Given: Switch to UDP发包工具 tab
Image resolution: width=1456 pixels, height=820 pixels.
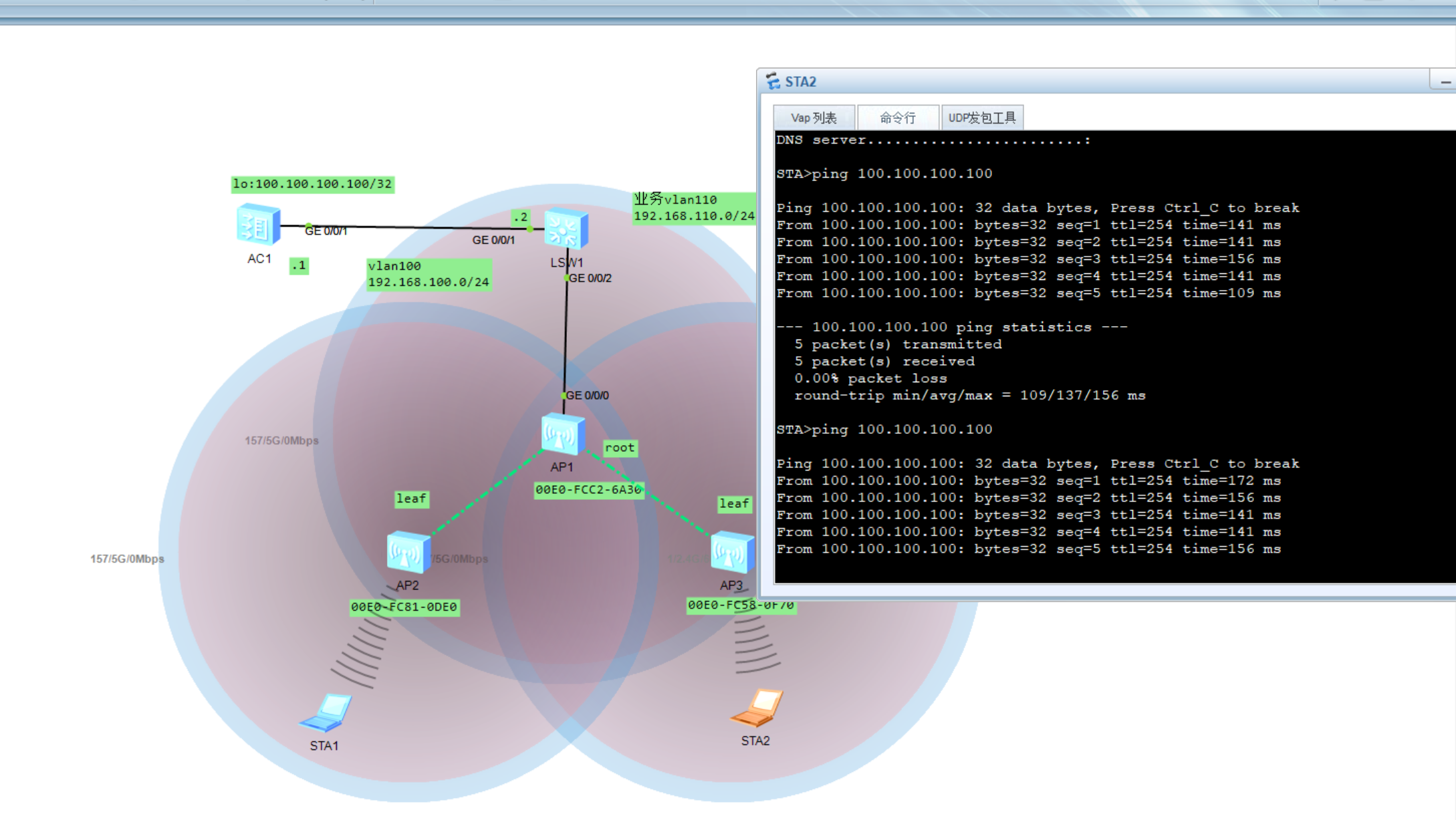Looking at the screenshot, I should pyautogui.click(x=981, y=118).
